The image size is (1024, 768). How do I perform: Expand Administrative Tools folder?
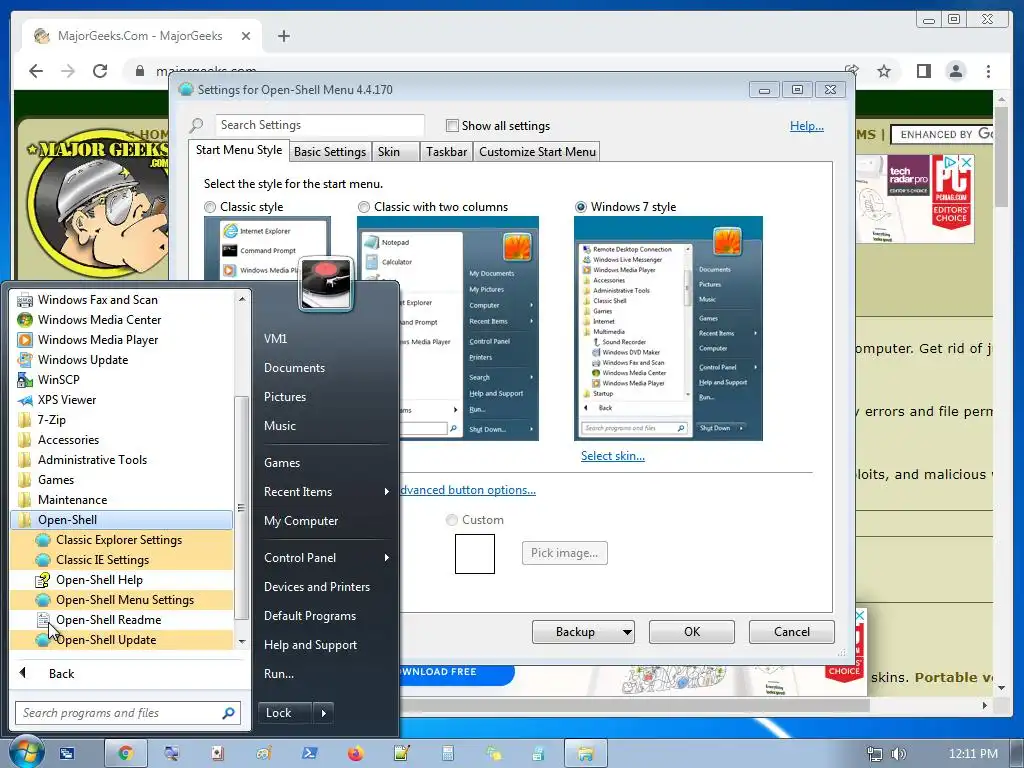tap(121, 460)
